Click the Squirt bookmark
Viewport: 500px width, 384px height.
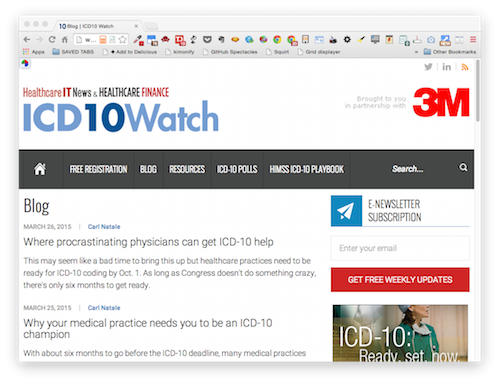click(x=278, y=52)
